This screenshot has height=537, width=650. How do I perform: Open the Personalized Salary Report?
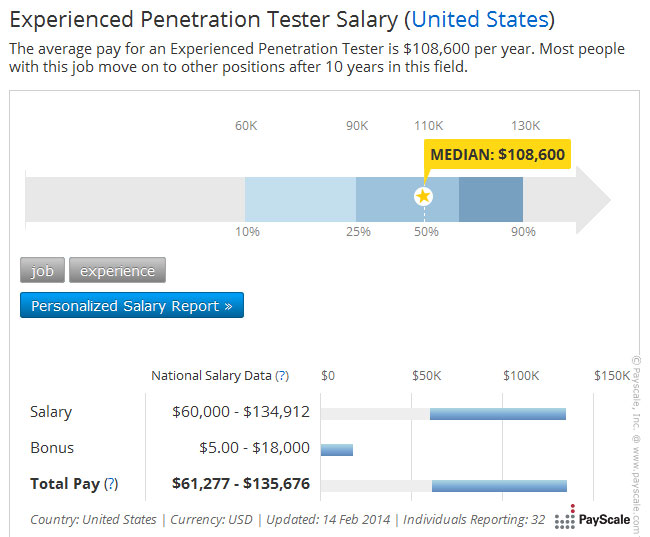(x=131, y=306)
